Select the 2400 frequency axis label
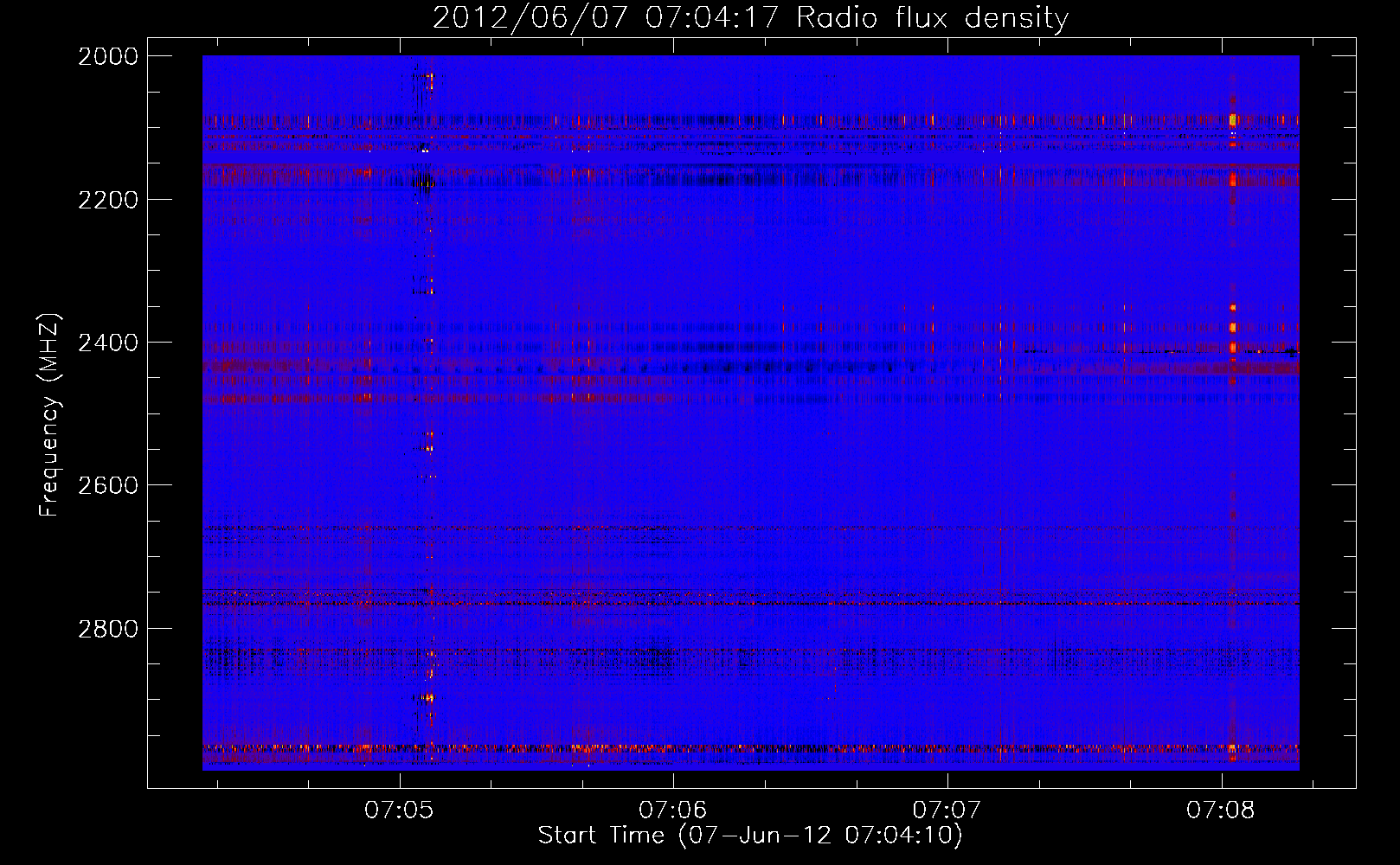Image resolution: width=1400 pixels, height=865 pixels. coord(108,343)
